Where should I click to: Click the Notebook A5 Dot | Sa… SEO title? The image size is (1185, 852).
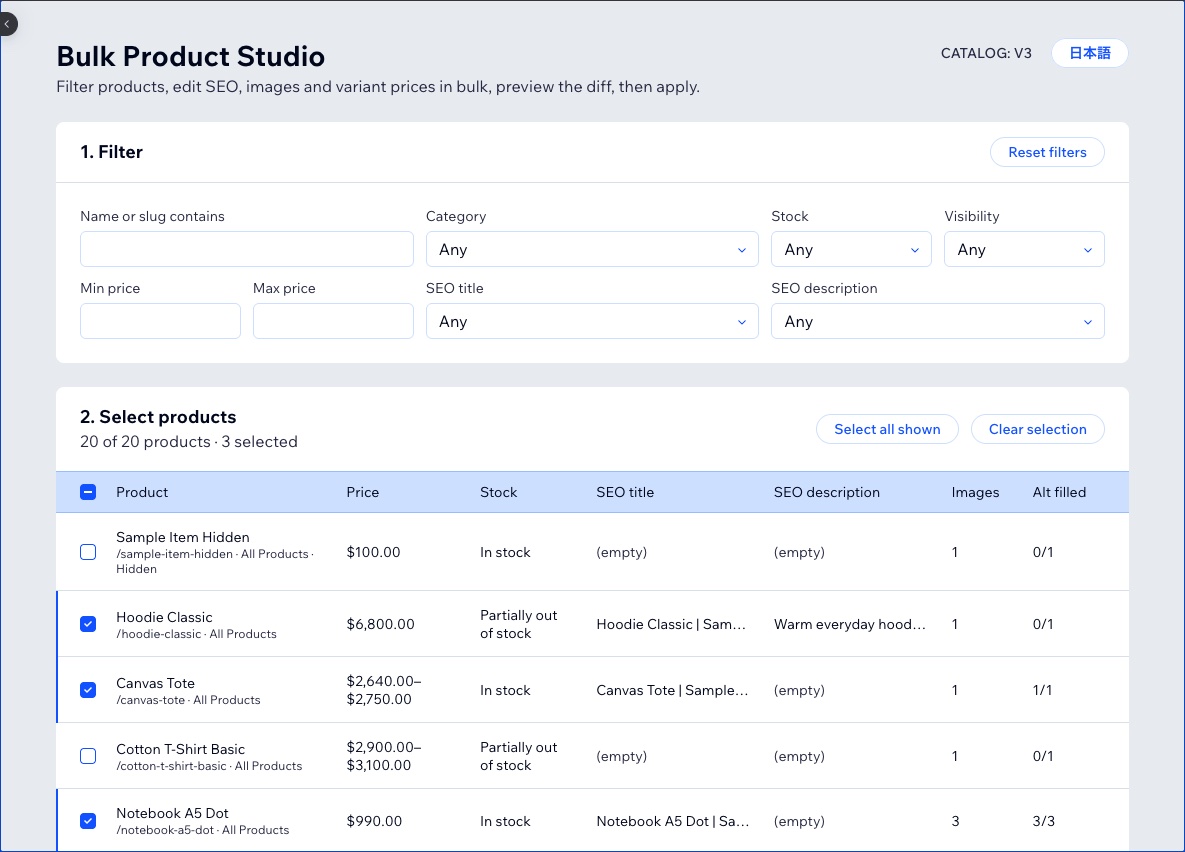pos(673,821)
